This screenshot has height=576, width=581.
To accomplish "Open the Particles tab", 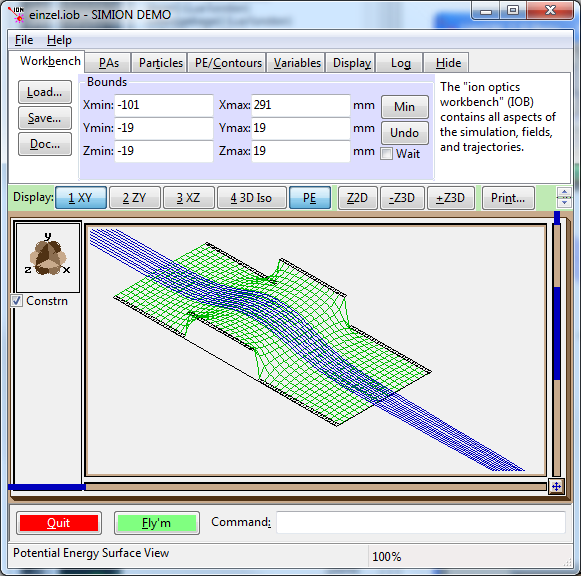I will pyautogui.click(x=160, y=63).
